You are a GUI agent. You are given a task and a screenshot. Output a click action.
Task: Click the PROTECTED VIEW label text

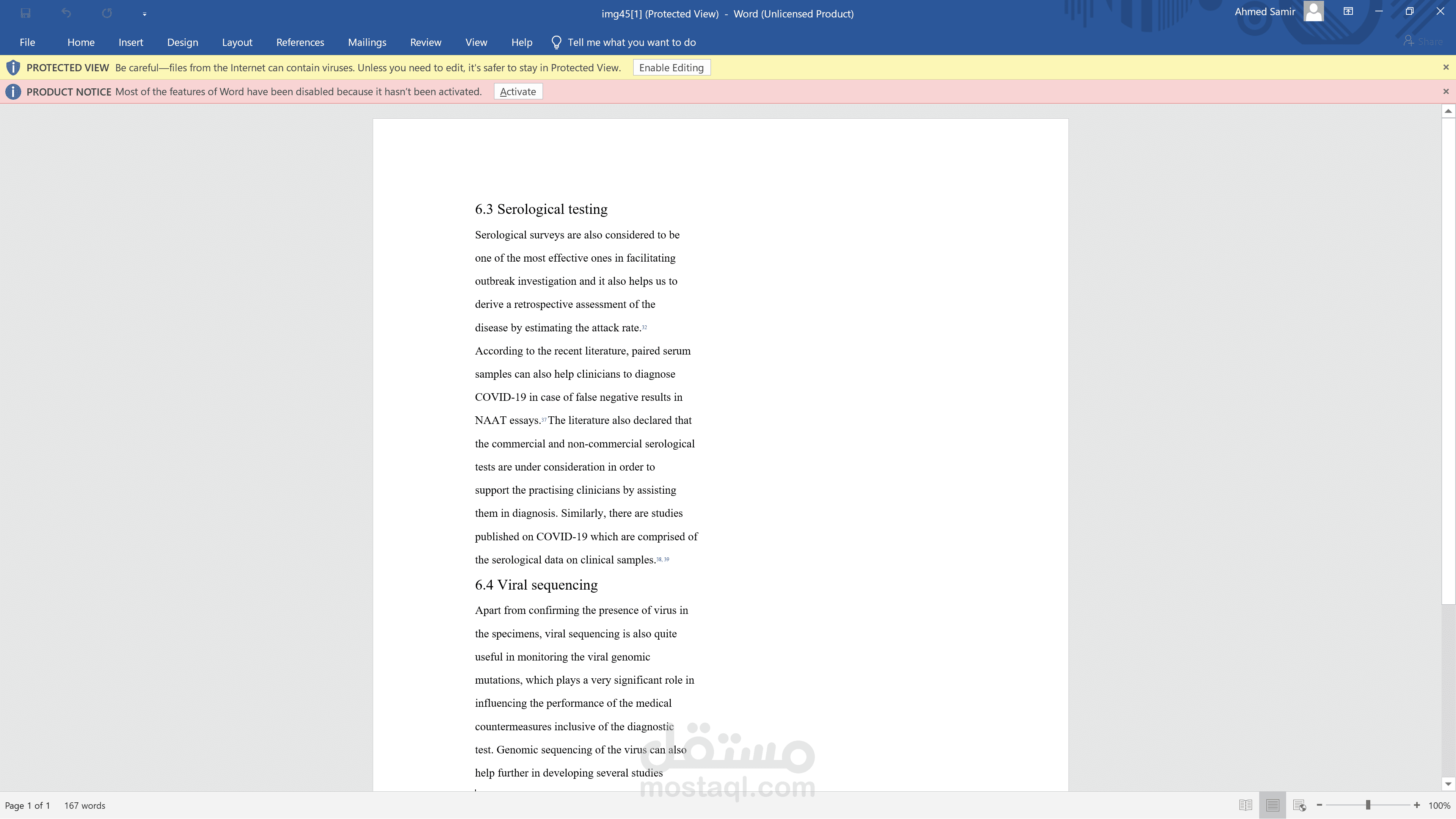(x=67, y=68)
